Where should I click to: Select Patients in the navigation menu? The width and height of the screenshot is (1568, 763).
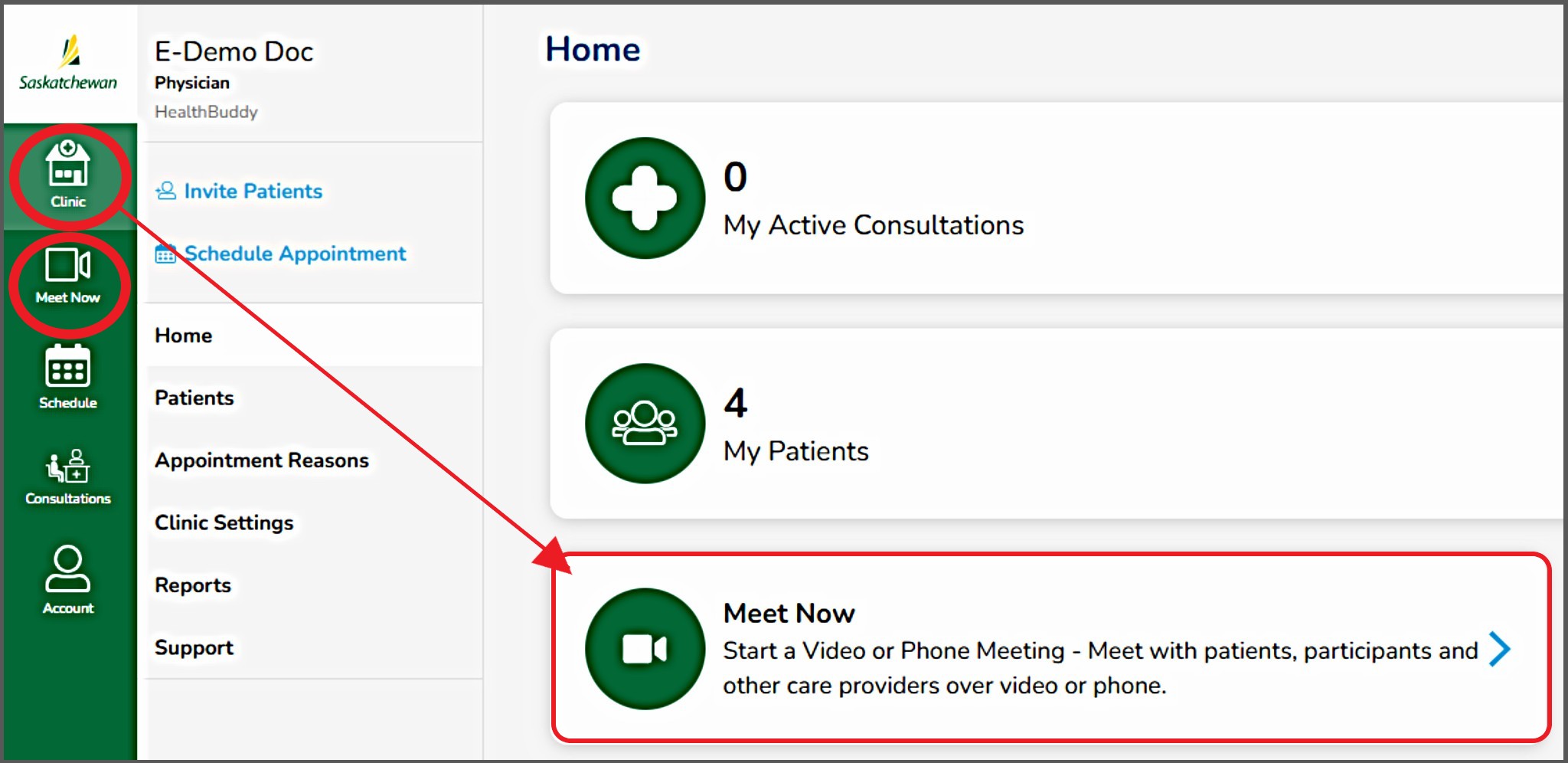[194, 398]
